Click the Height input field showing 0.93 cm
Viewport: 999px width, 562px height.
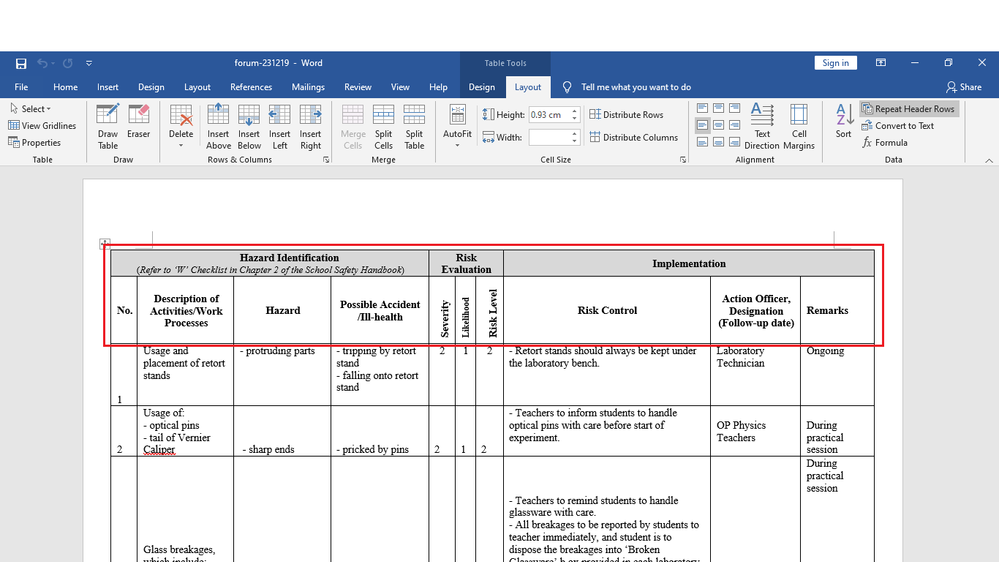[x=549, y=115]
